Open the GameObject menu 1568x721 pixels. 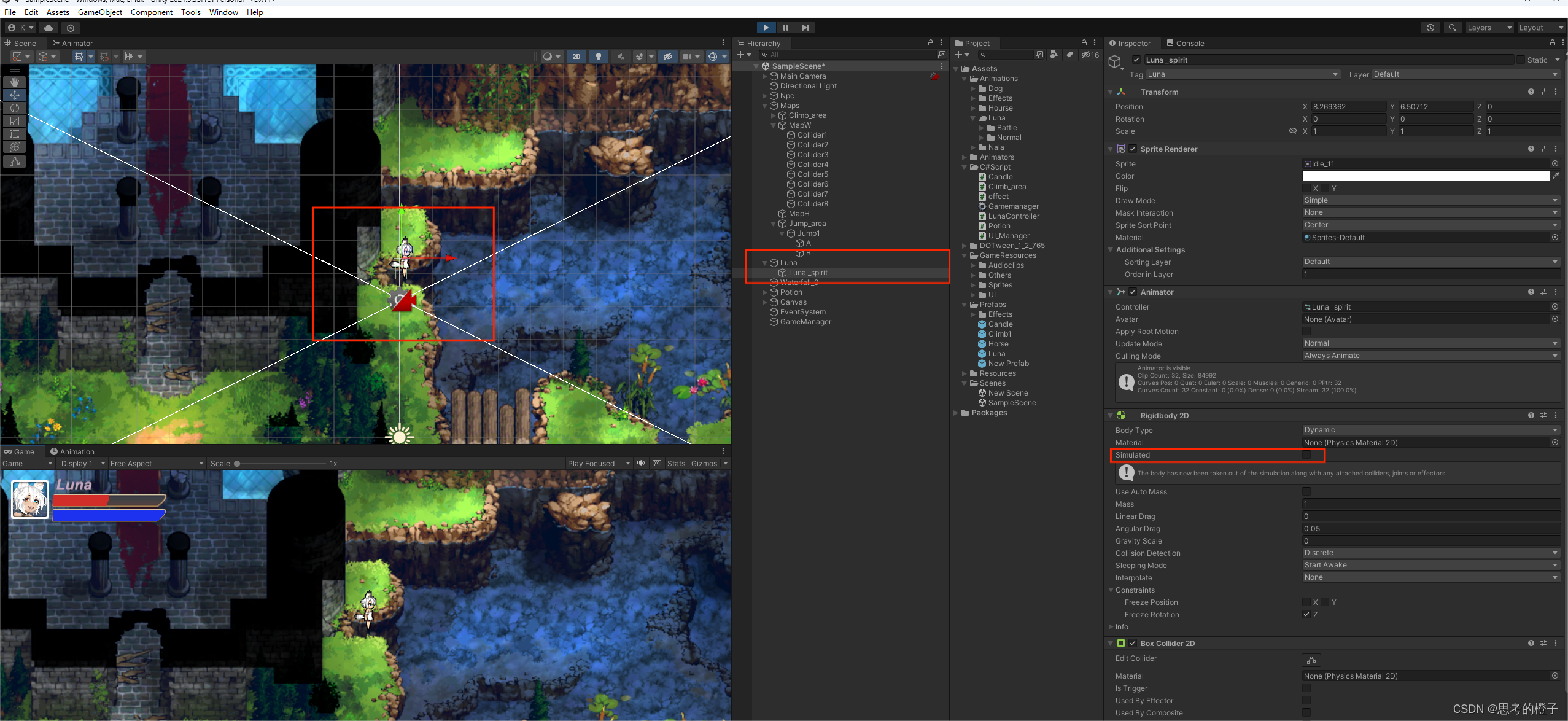pyautogui.click(x=99, y=12)
